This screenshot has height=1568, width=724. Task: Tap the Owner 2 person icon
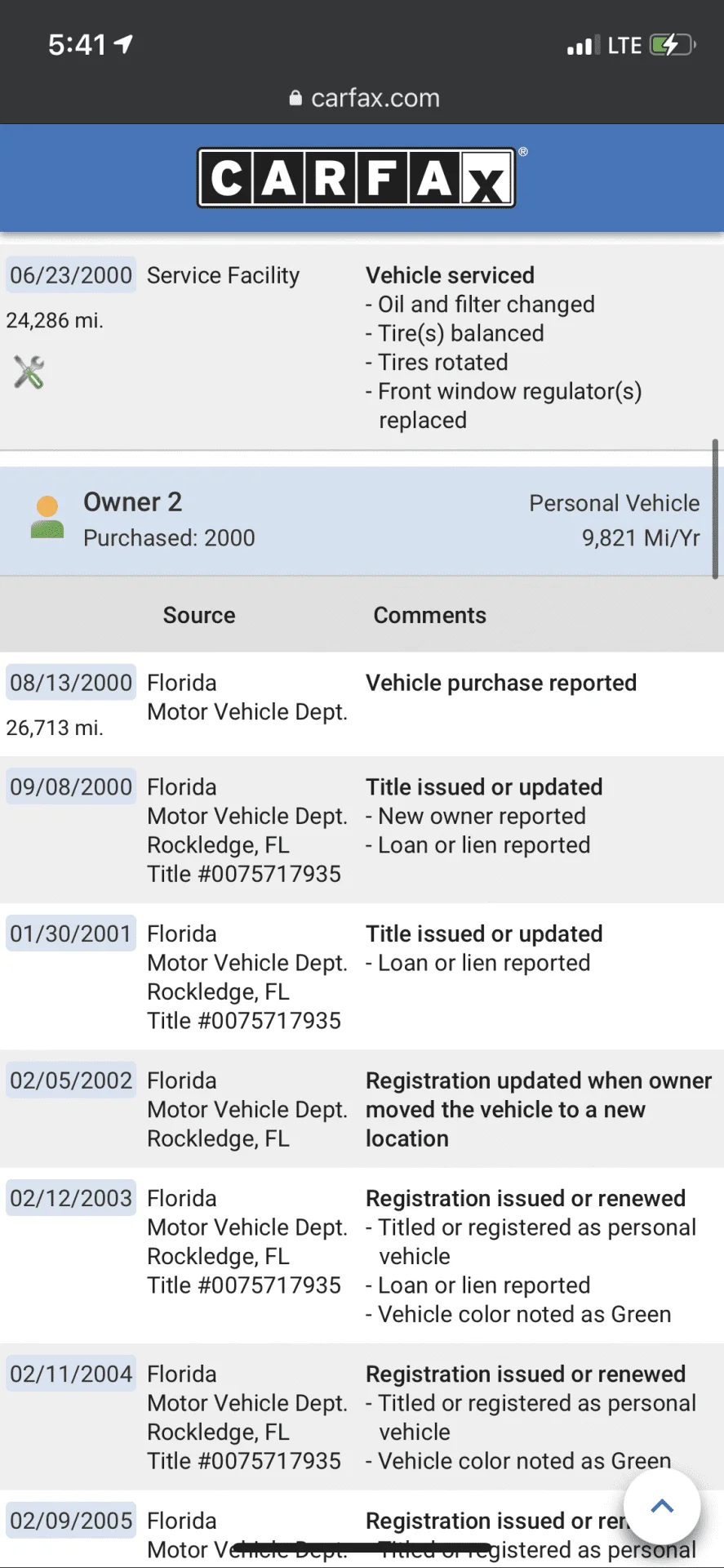tap(47, 517)
